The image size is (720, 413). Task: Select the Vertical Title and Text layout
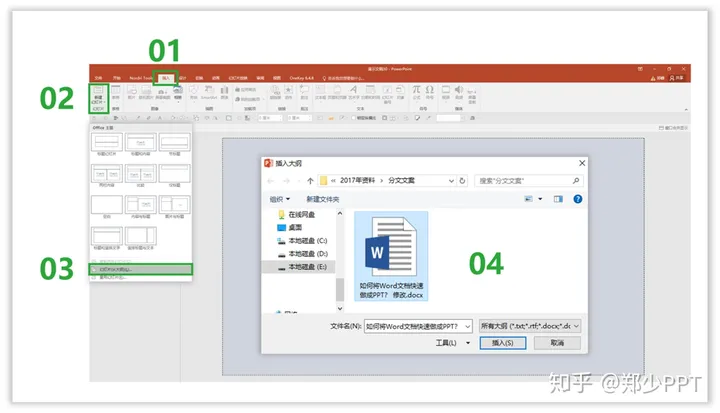(x=141, y=236)
